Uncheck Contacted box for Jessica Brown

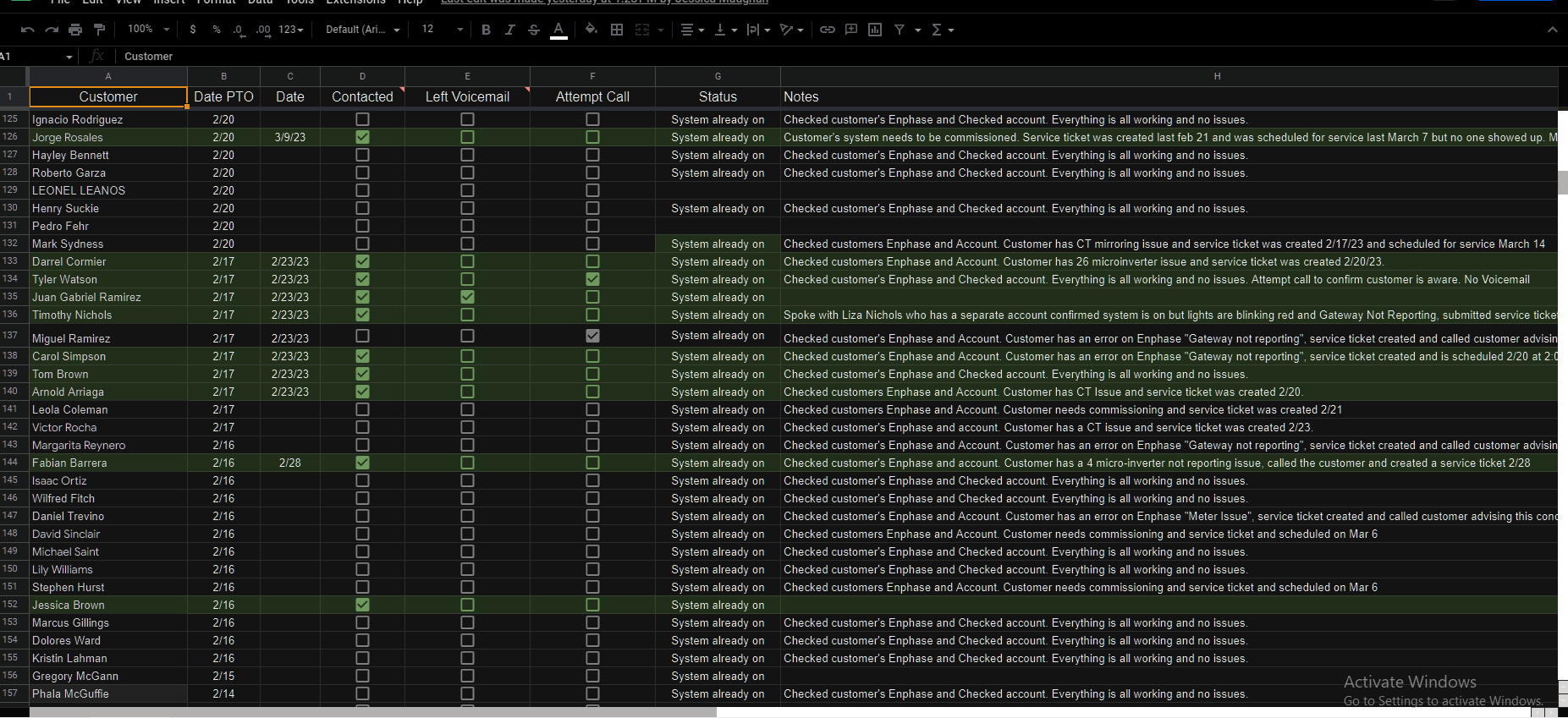point(362,605)
